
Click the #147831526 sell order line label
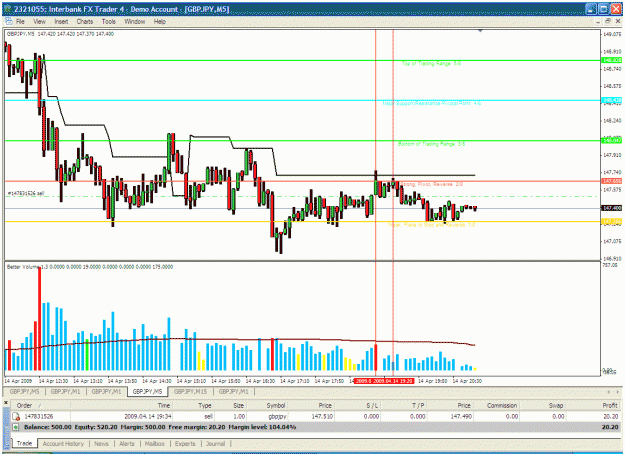click(x=26, y=193)
